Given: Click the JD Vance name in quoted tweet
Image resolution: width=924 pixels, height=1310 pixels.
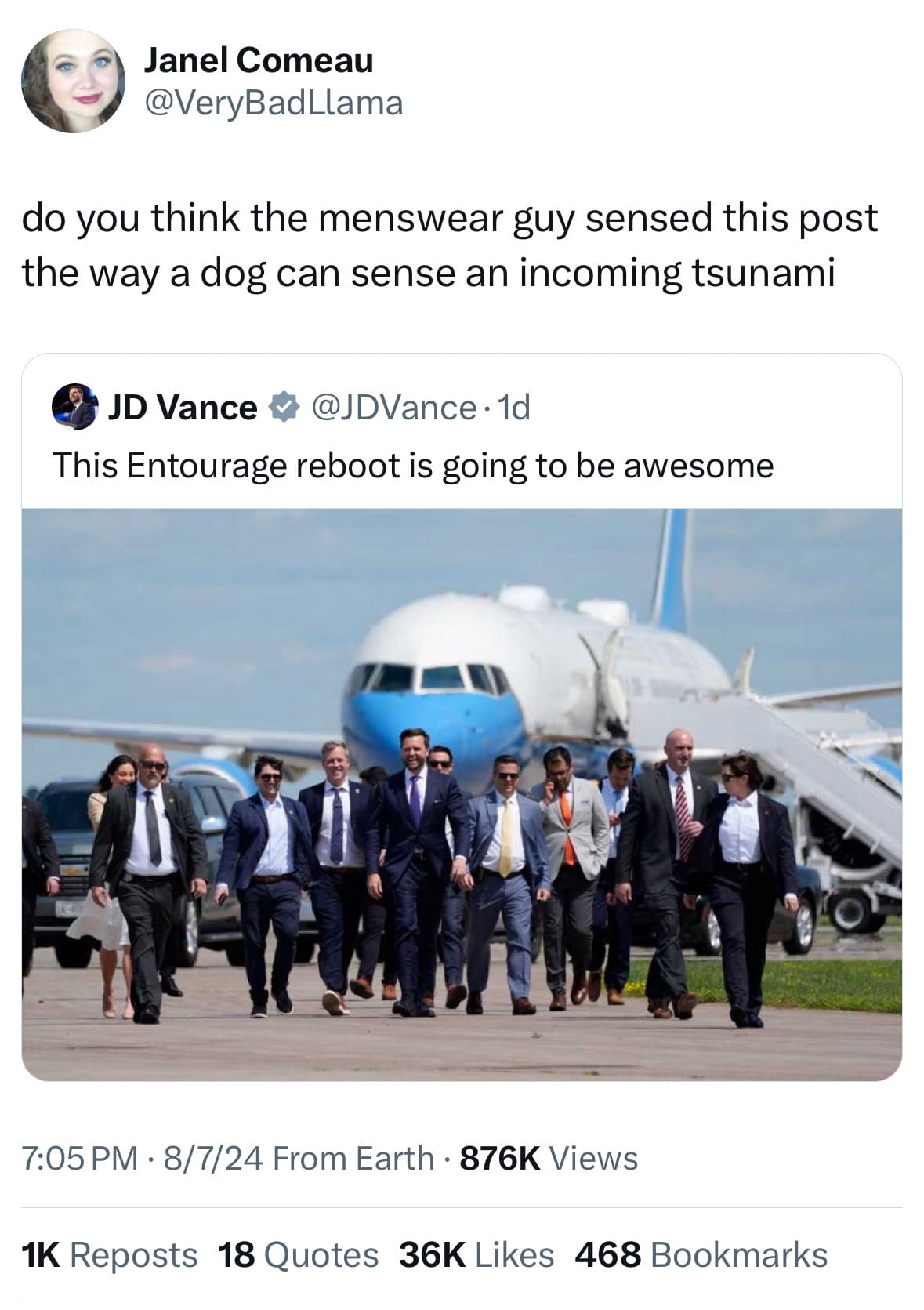Looking at the screenshot, I should click(x=184, y=408).
